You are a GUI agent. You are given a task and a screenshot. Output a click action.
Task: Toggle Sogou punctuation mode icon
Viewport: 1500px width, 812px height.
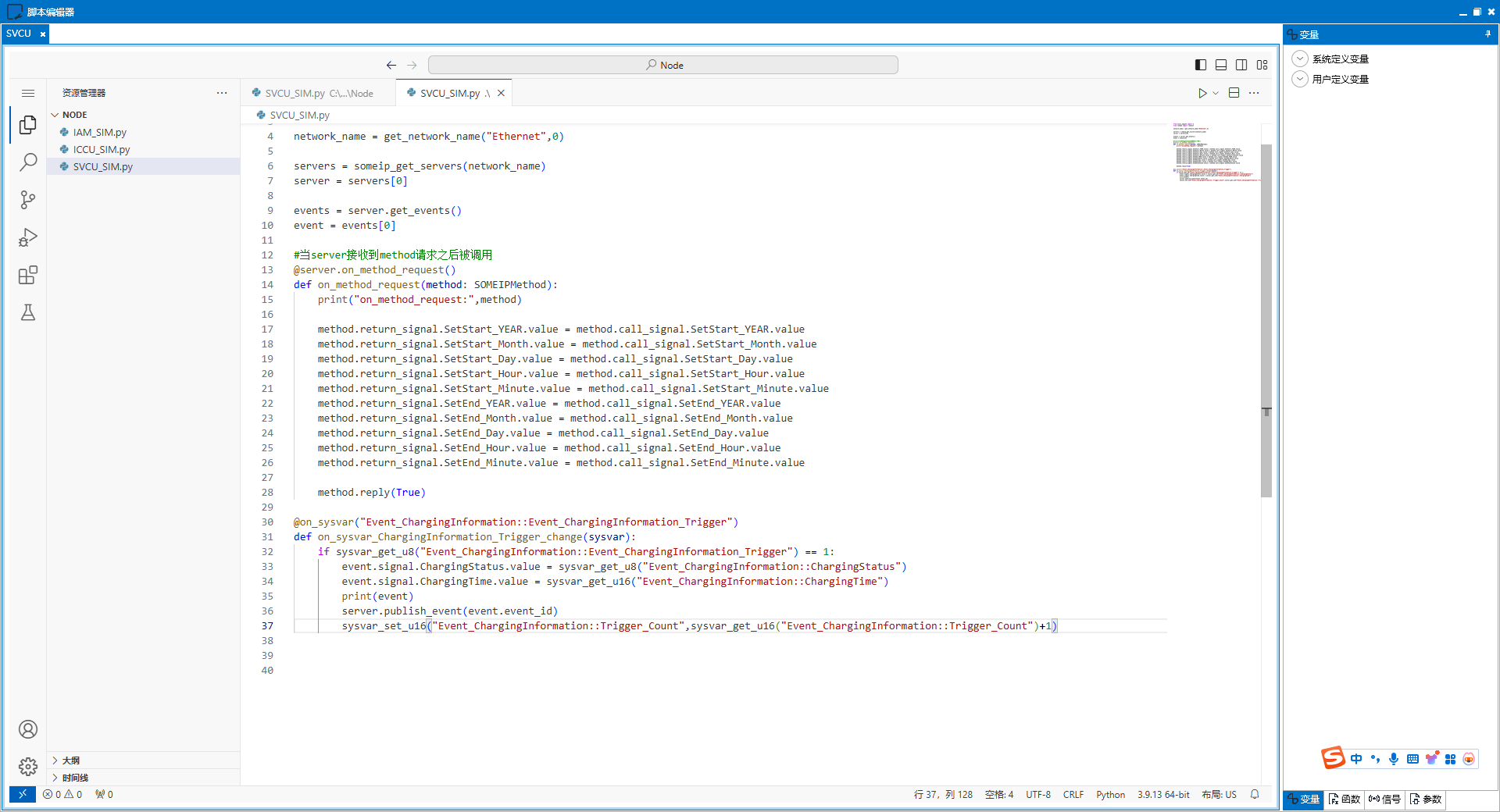(x=1375, y=759)
